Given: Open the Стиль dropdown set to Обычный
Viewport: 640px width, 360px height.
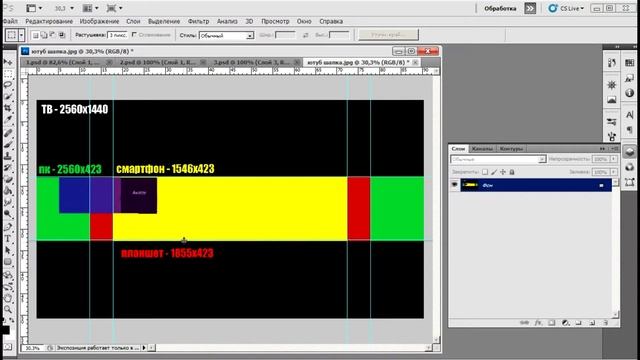Looking at the screenshot, I should pyautogui.click(x=226, y=36).
